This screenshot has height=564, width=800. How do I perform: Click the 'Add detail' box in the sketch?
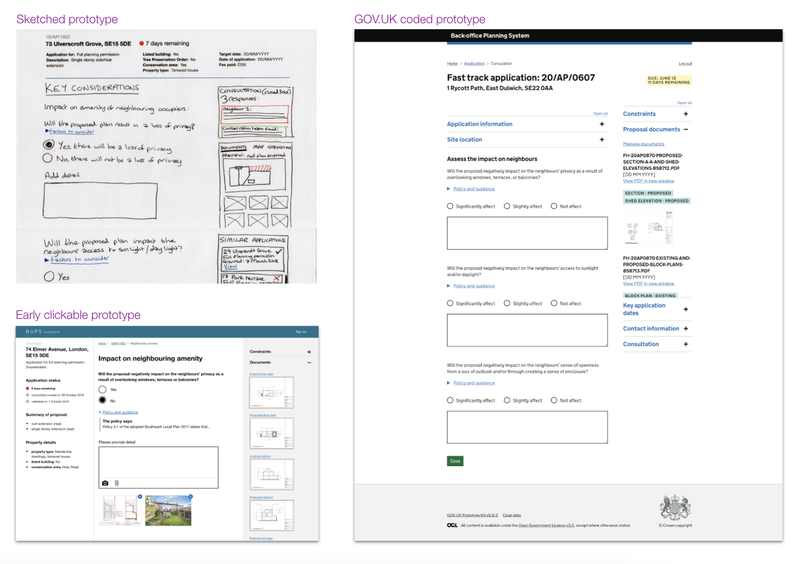point(100,201)
